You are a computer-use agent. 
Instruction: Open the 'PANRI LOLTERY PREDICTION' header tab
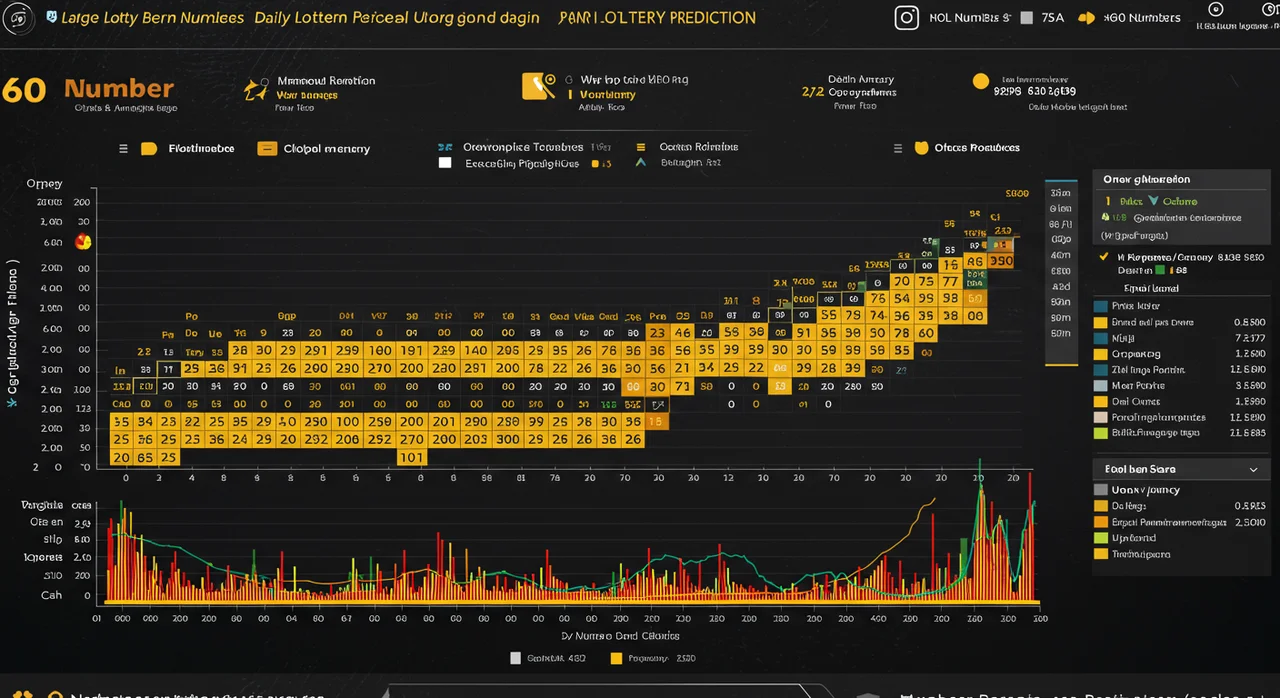point(658,17)
